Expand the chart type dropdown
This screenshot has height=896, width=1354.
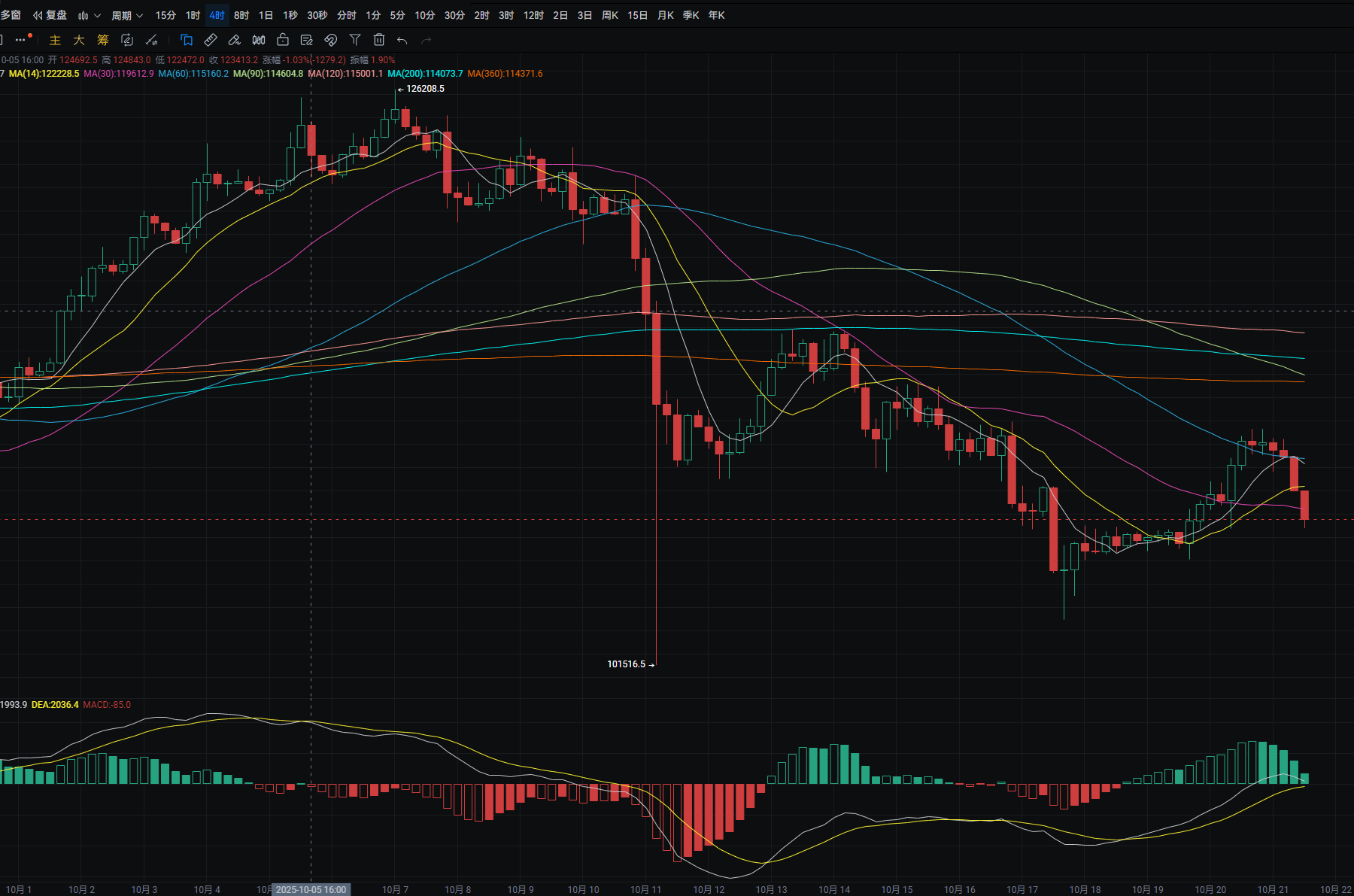(x=89, y=15)
